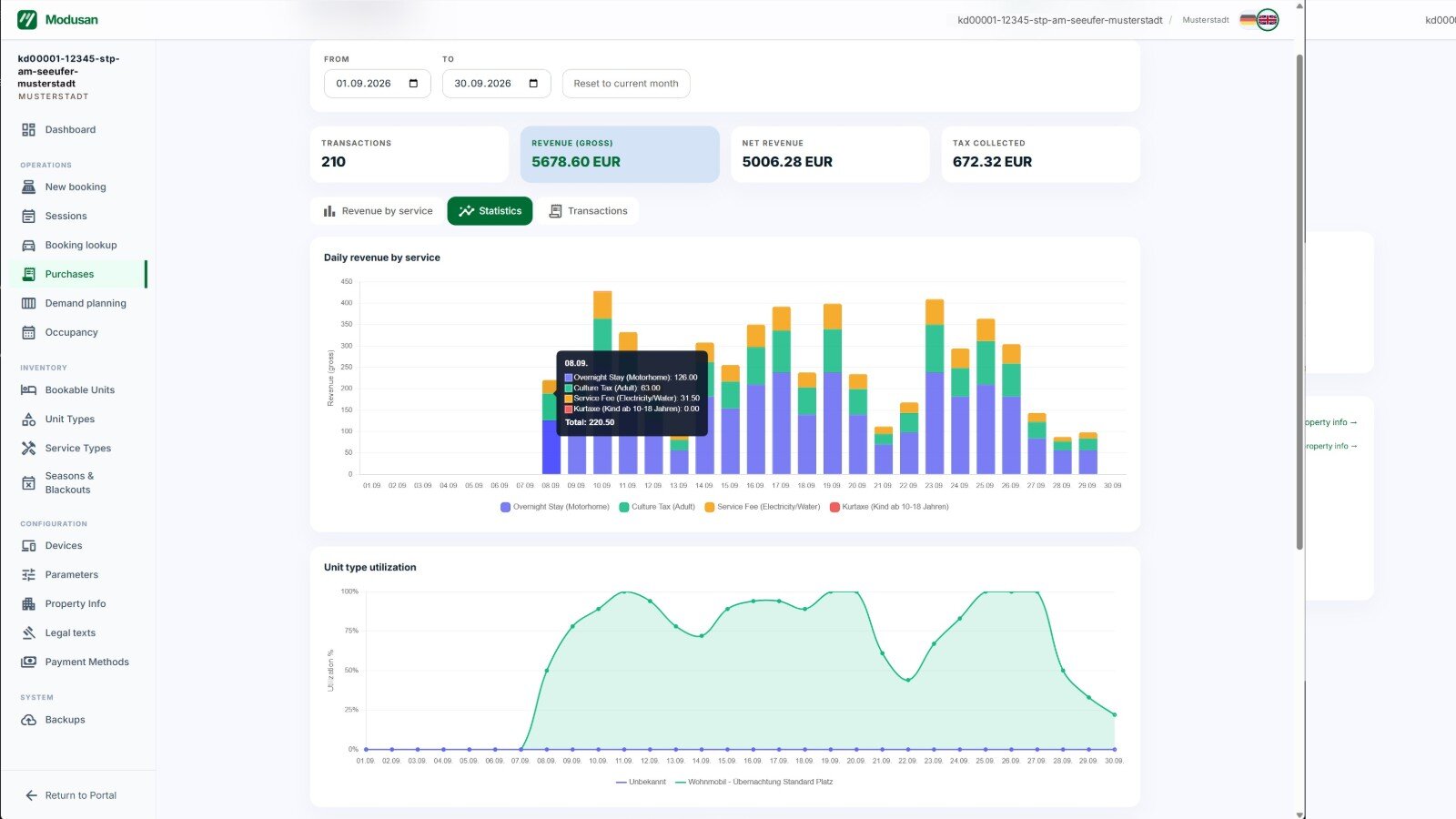Click the kd00001-12345-stp-am-seeufer-musterstadt breadcrumb

point(1060,20)
